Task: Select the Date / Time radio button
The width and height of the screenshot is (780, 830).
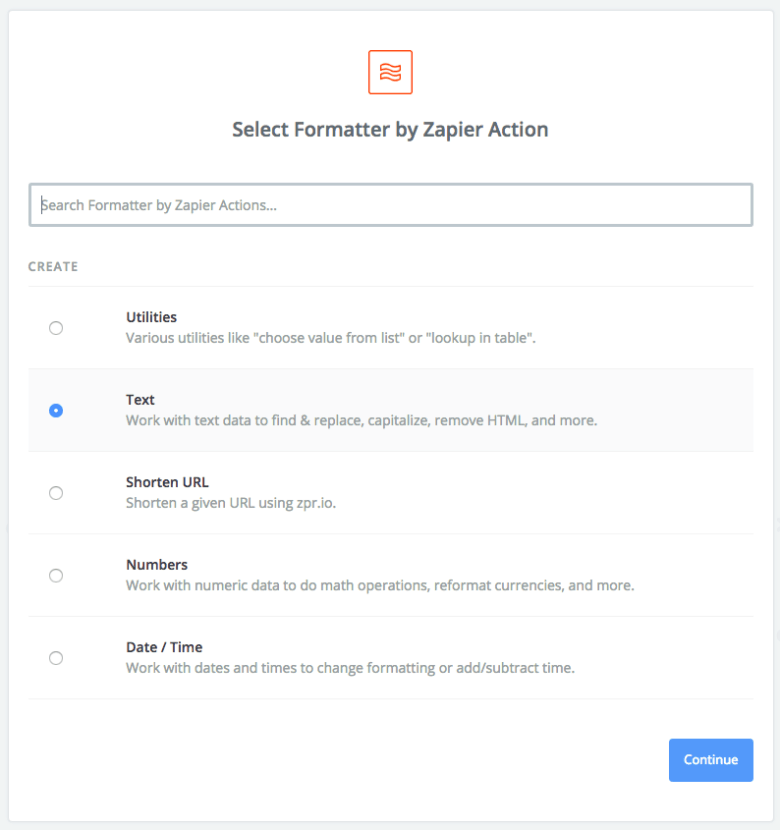Action: [x=56, y=658]
